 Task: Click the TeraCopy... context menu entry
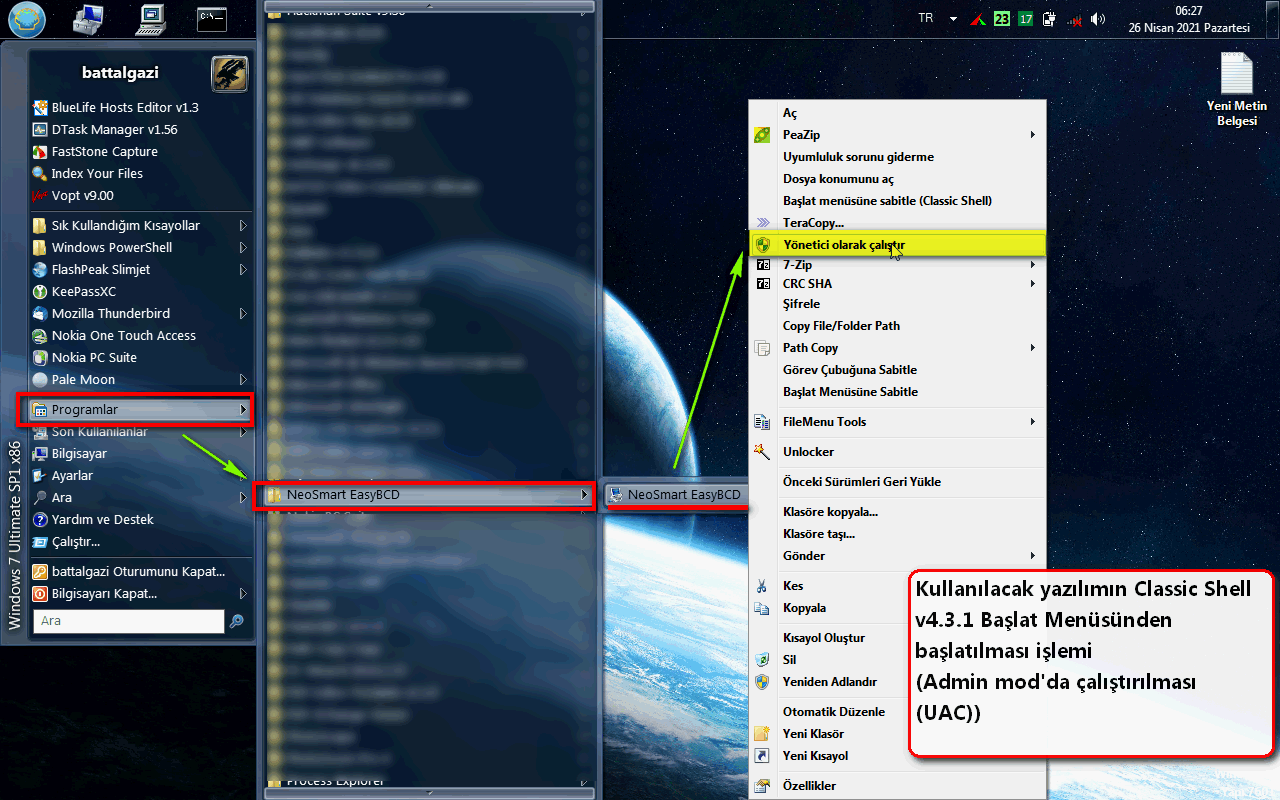tap(813, 222)
